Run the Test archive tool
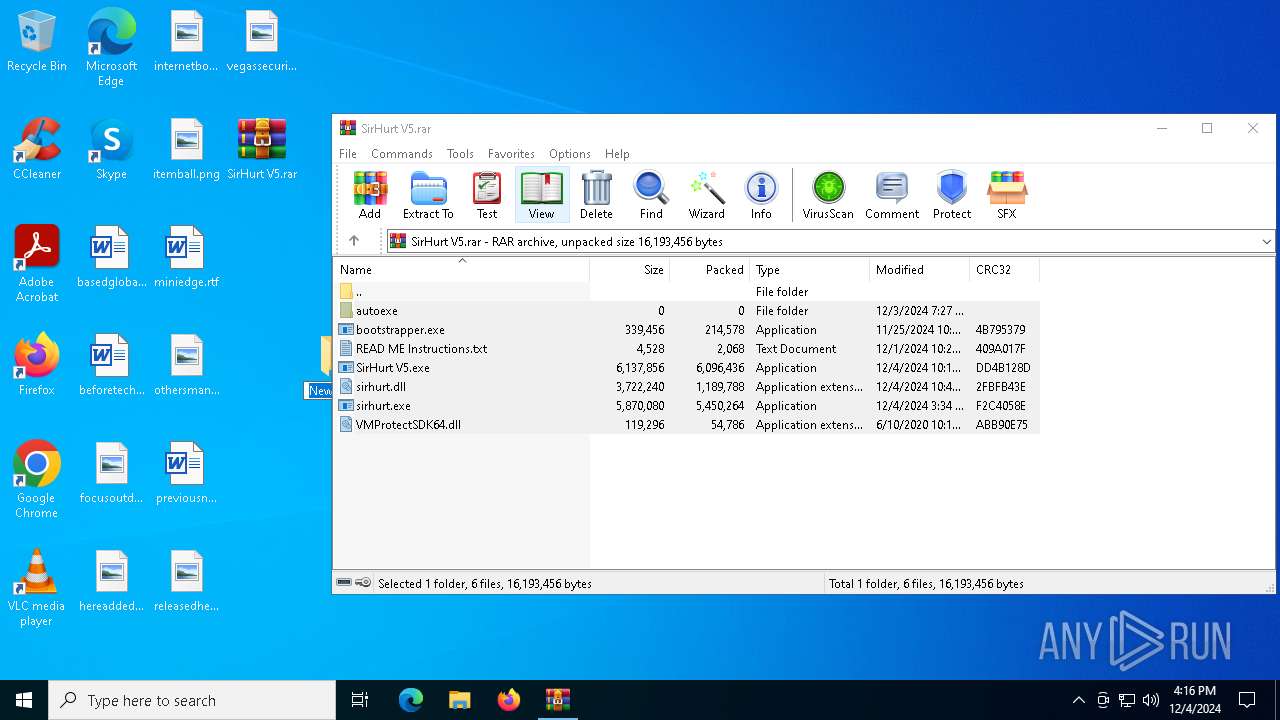The height and width of the screenshot is (720, 1280). point(487,195)
